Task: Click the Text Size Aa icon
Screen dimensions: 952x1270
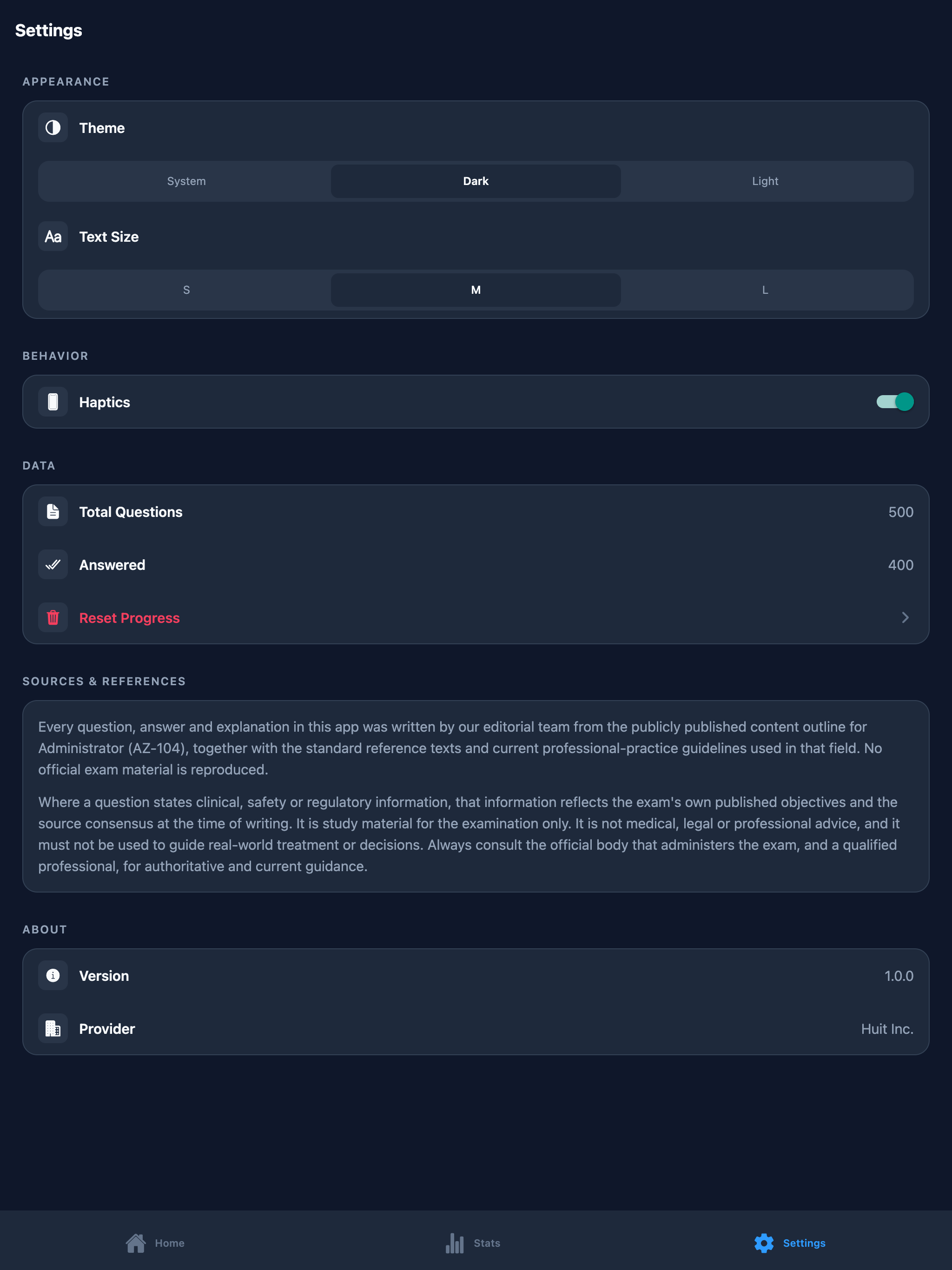Action: coord(53,237)
